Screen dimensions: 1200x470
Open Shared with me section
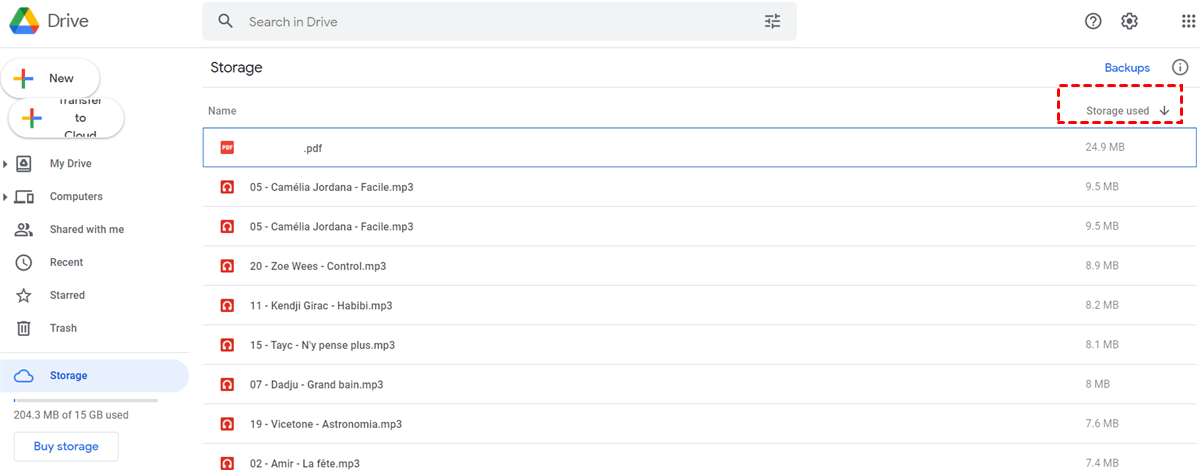pyautogui.click(x=86, y=230)
